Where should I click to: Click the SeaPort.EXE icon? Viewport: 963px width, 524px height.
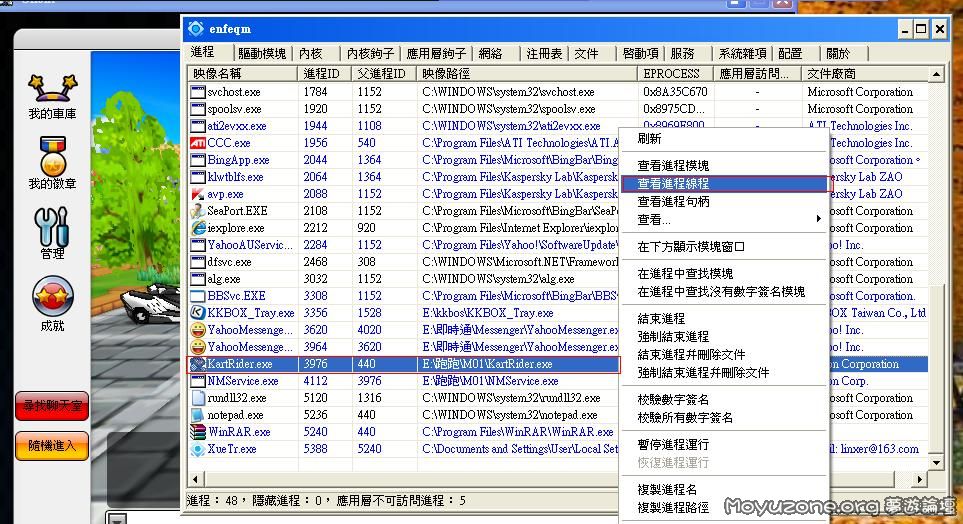pyautogui.click(x=198, y=211)
